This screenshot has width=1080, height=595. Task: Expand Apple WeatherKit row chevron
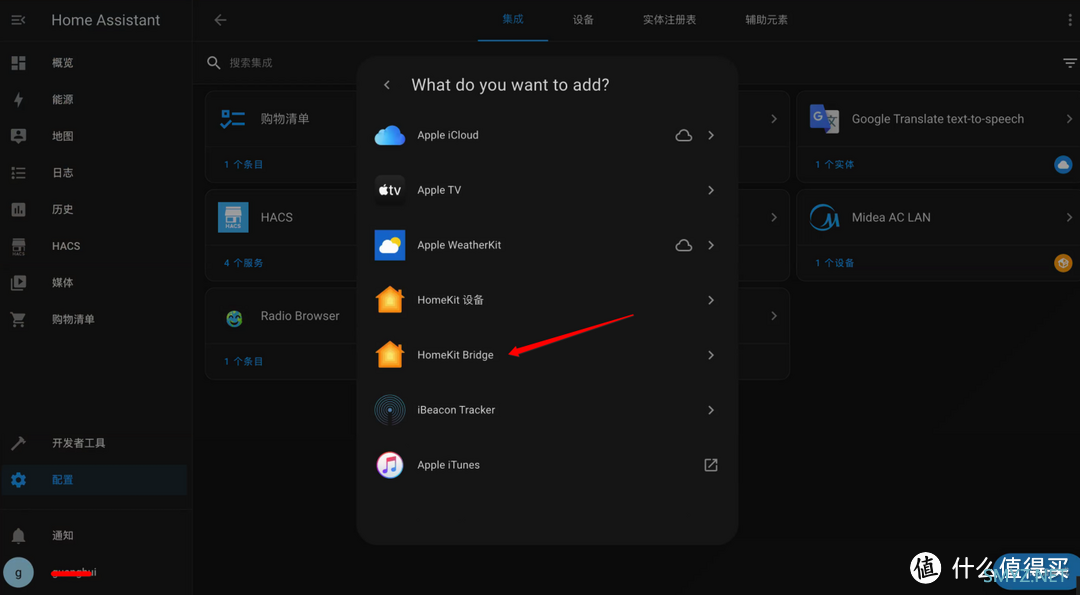tap(711, 245)
